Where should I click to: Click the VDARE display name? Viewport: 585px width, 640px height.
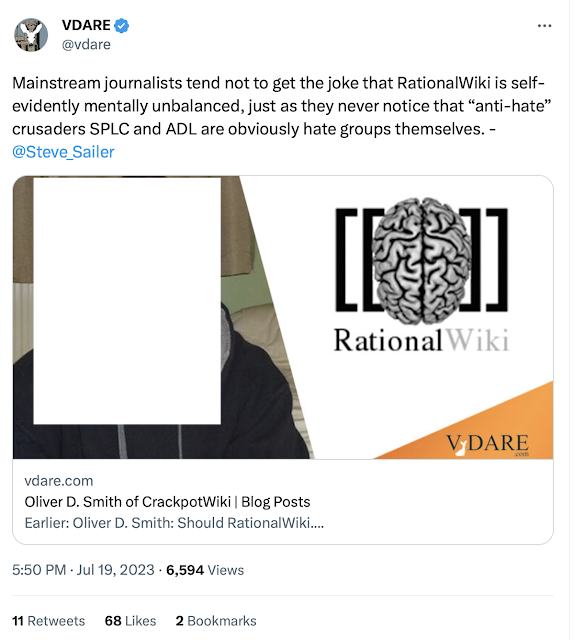point(86,25)
